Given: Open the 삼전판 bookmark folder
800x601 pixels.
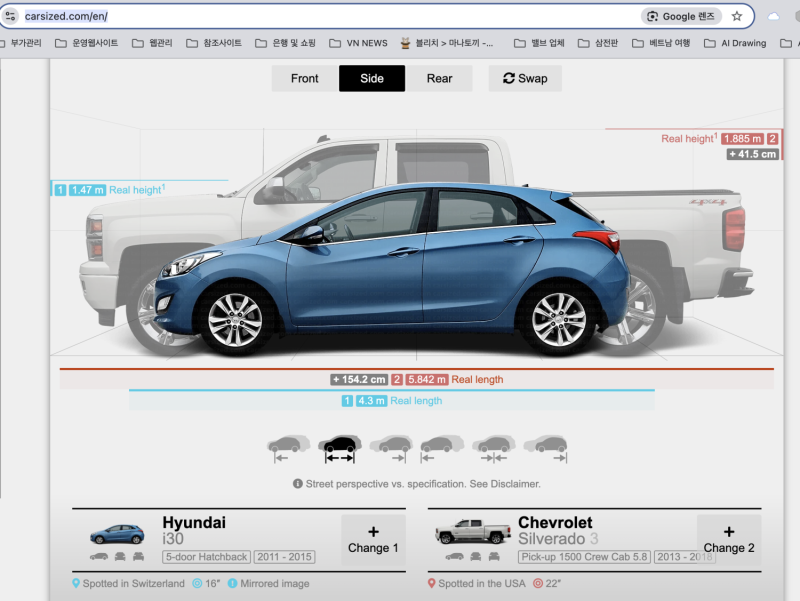Looking at the screenshot, I should tap(598, 43).
